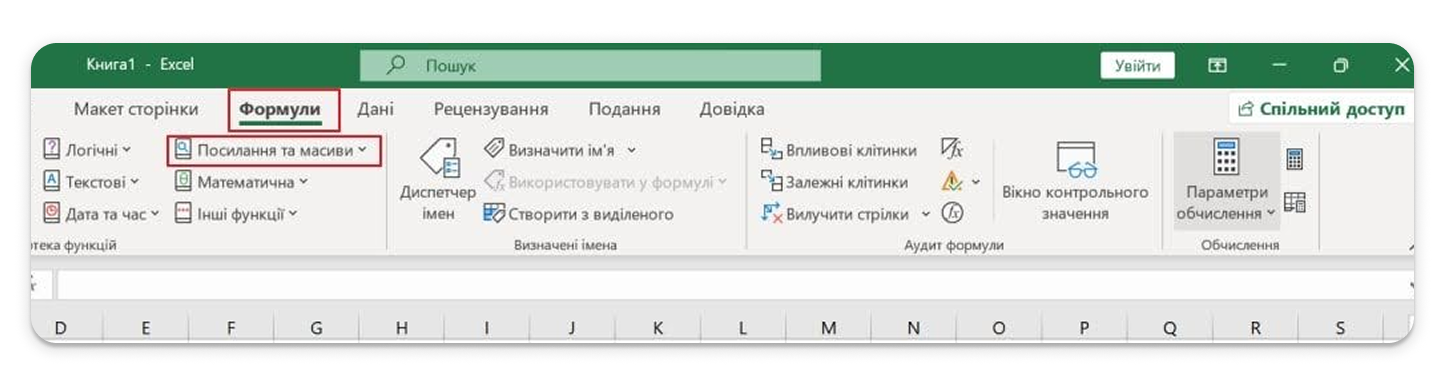Screen dimensions: 1446x386
Task: Click the ribbon display options icon
Action: tap(1217, 65)
